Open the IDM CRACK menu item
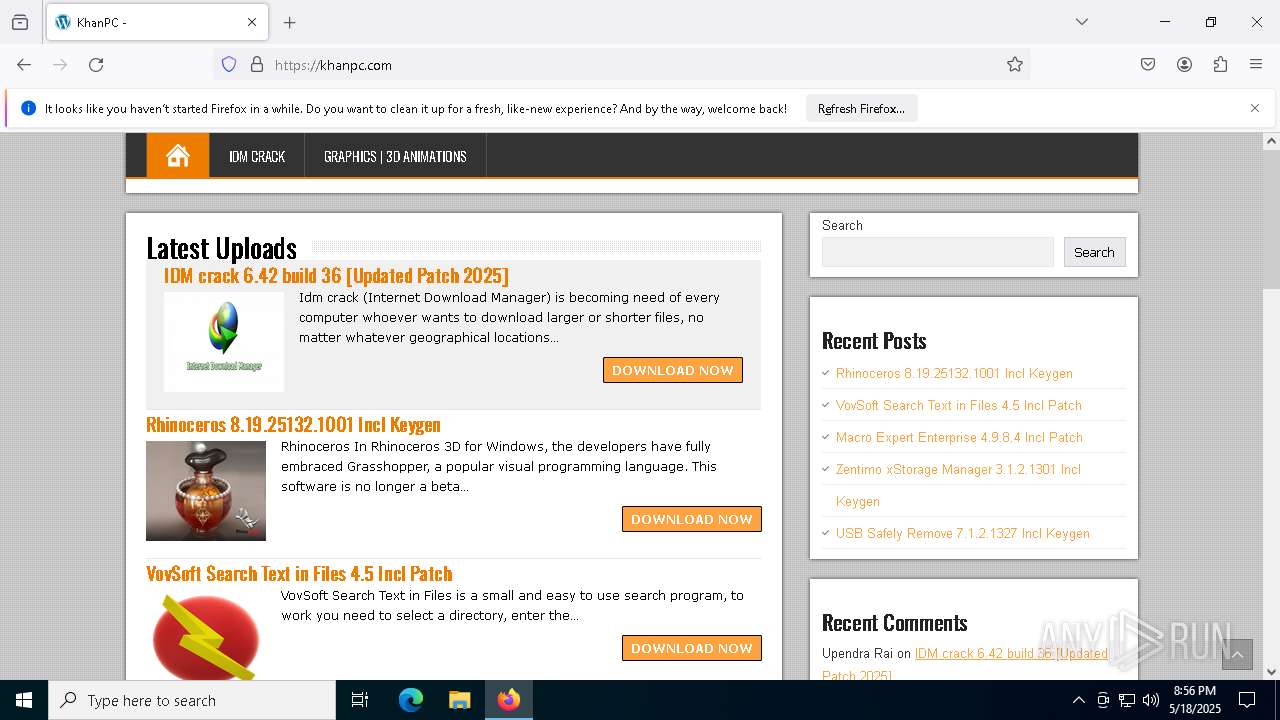Viewport: 1280px width, 720px height. pos(257,156)
